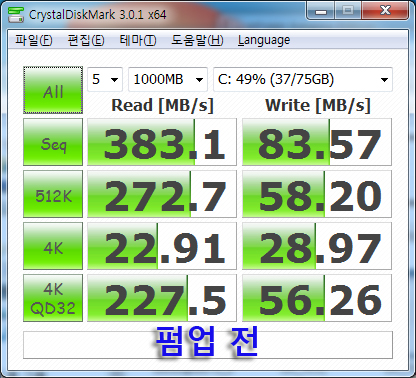Start the Seq benchmark test

[x=53, y=142]
